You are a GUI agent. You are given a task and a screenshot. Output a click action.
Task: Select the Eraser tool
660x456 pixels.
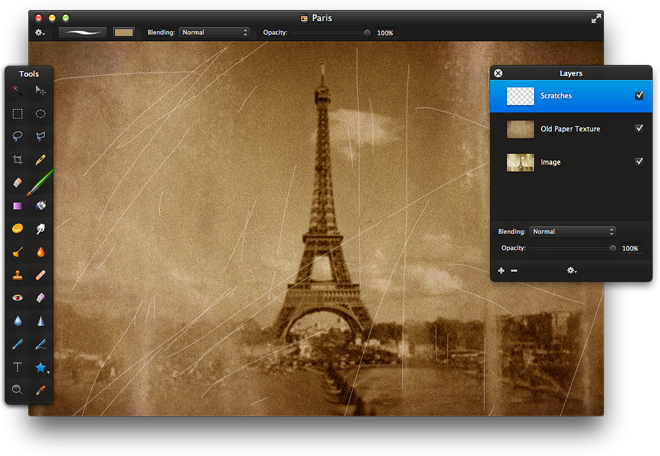(17, 182)
